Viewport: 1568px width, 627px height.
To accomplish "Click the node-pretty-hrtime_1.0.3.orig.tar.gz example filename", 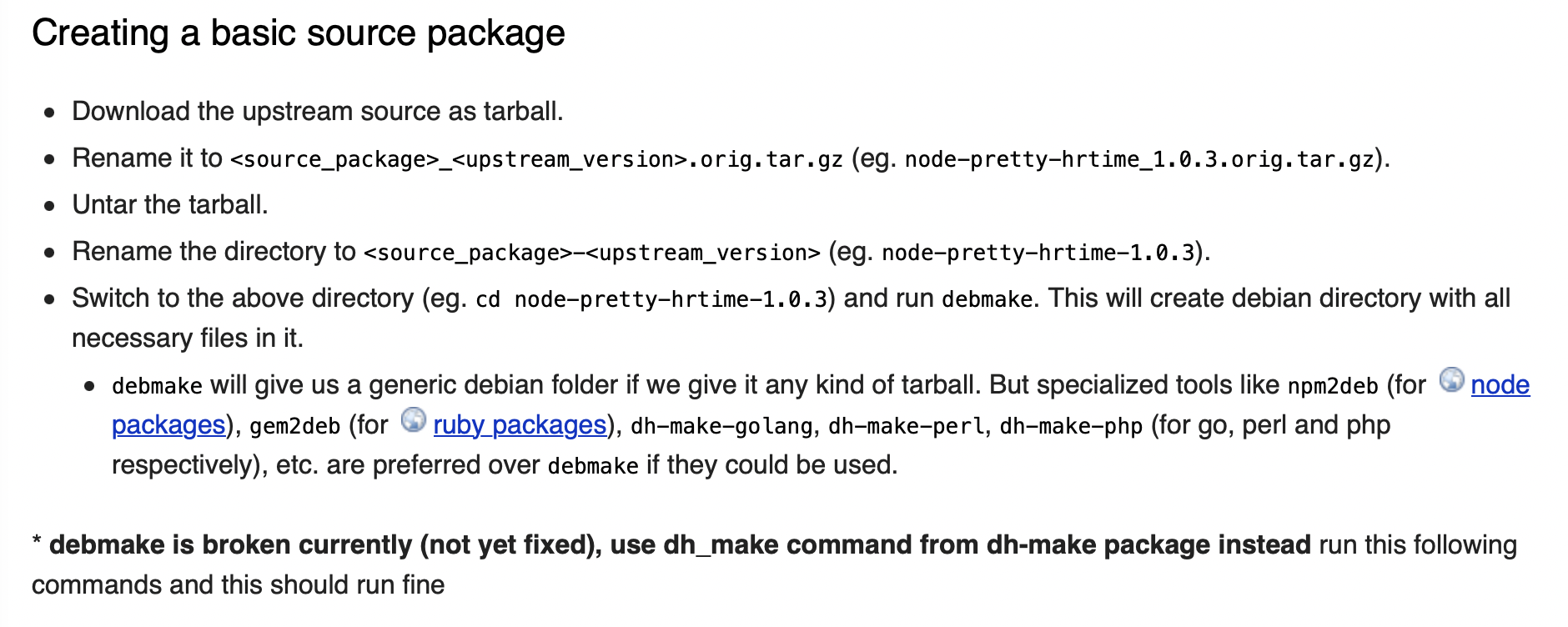I will 1139,159.
